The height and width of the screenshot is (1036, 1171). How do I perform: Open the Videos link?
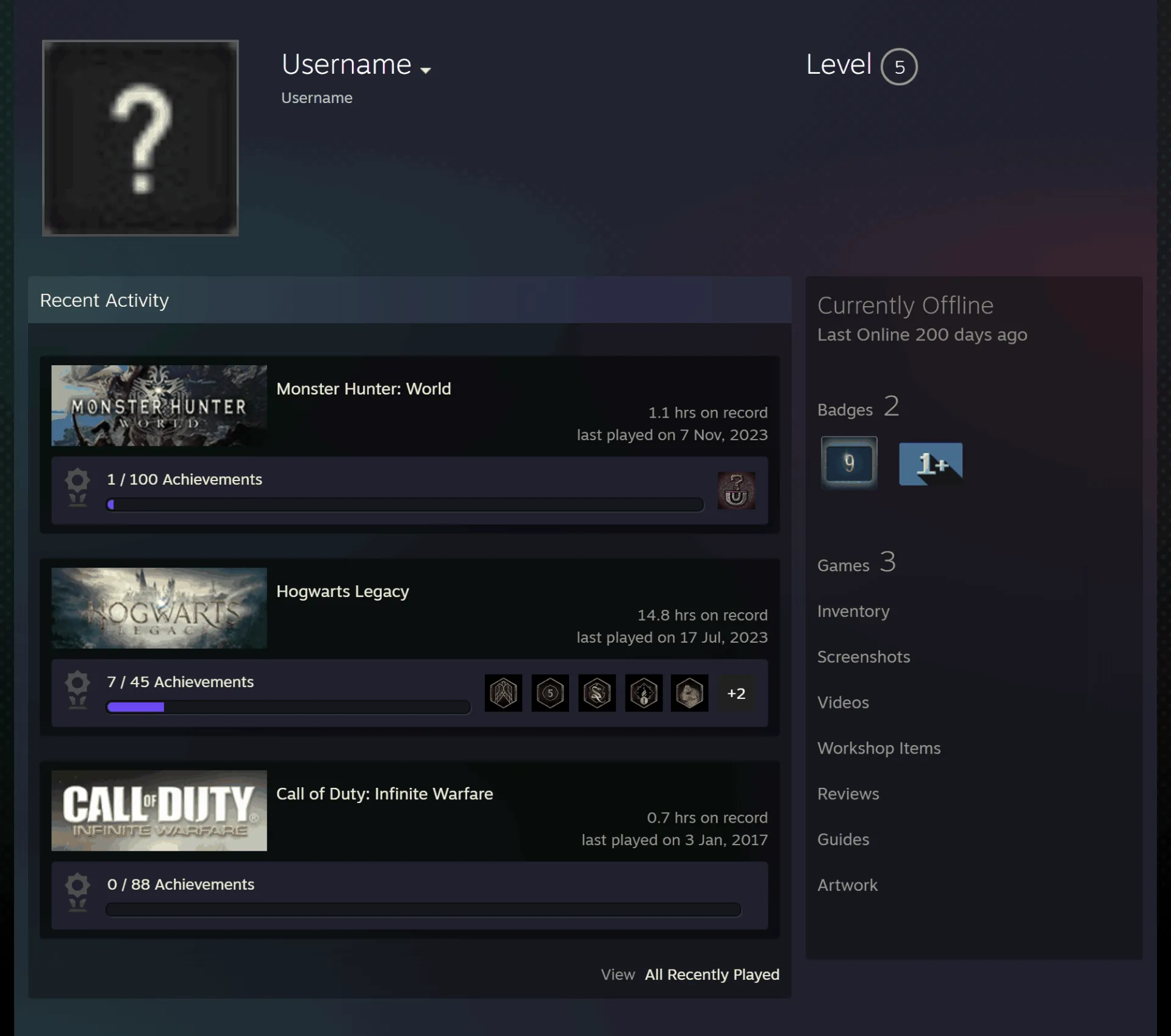[843, 702]
